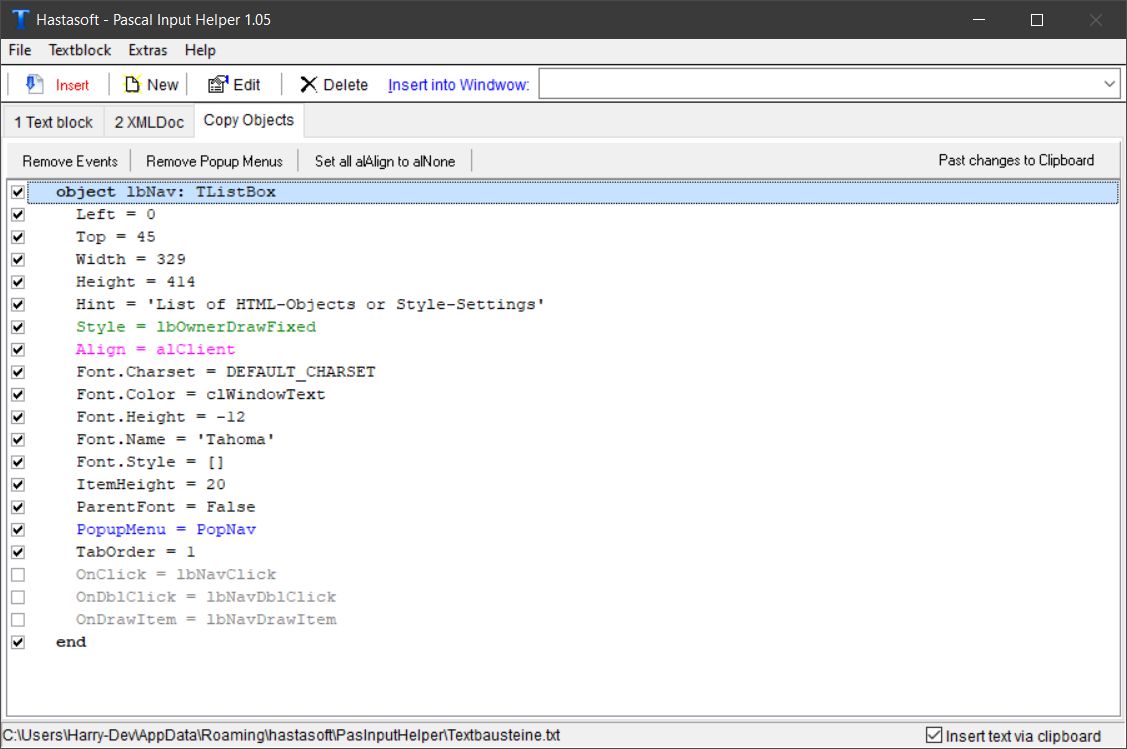Click the Textbausteine.txt path in status bar

click(281, 735)
